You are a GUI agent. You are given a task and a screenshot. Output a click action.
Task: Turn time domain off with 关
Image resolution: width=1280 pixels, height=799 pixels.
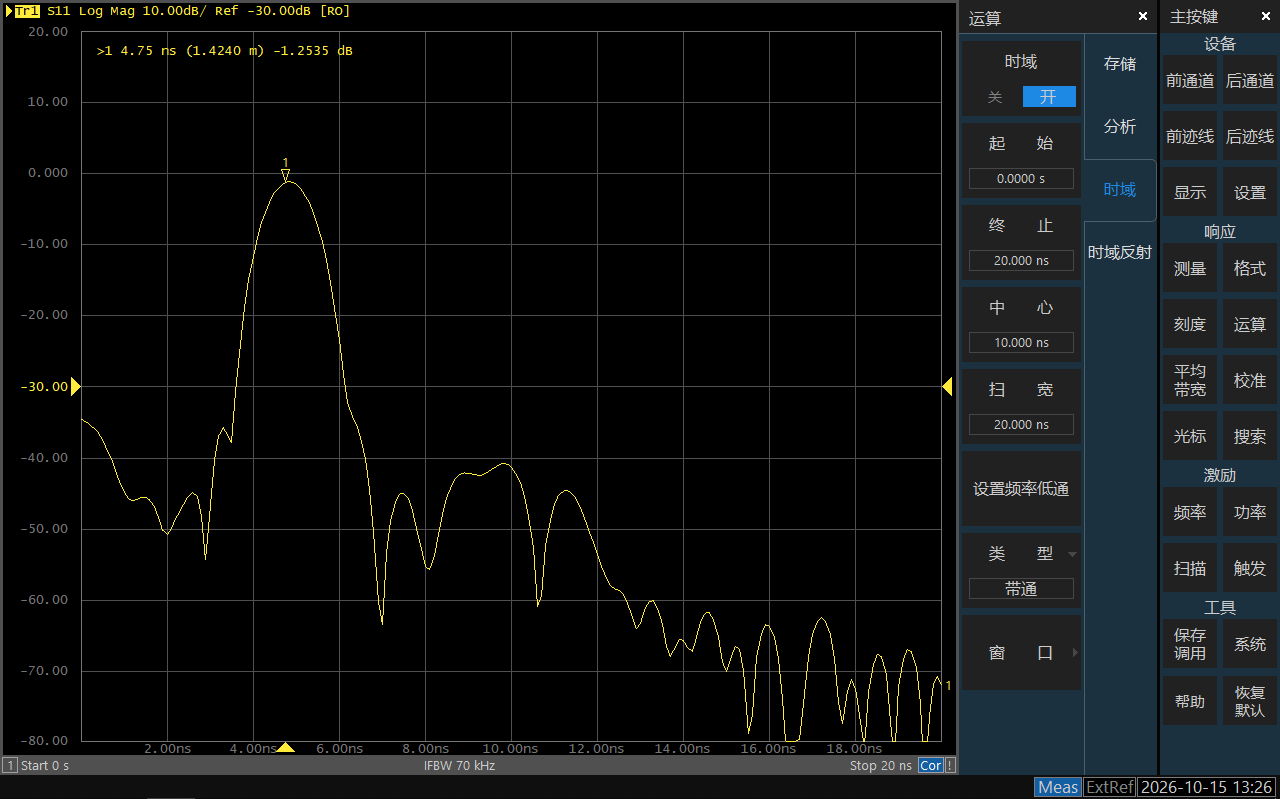[x=995, y=97]
